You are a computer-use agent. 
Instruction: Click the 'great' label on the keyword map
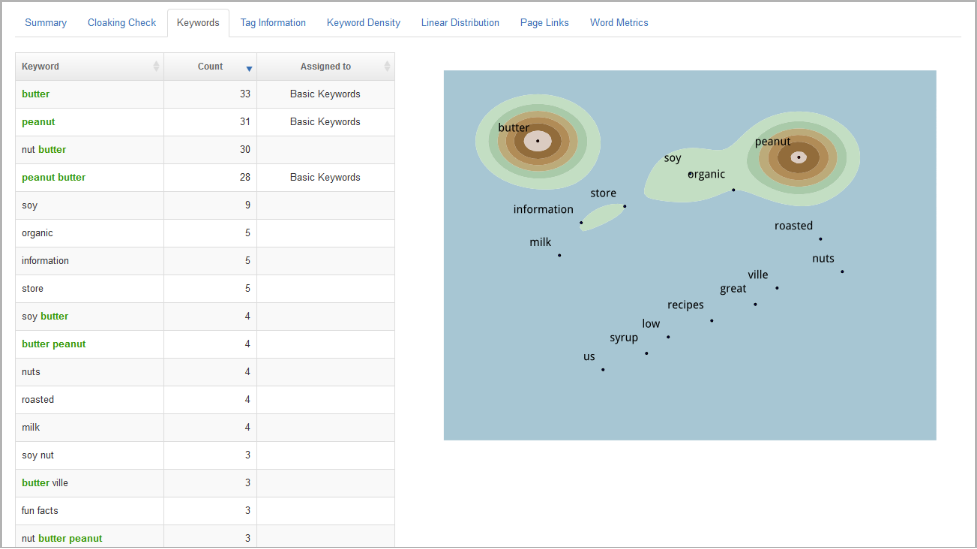pyautogui.click(x=733, y=289)
